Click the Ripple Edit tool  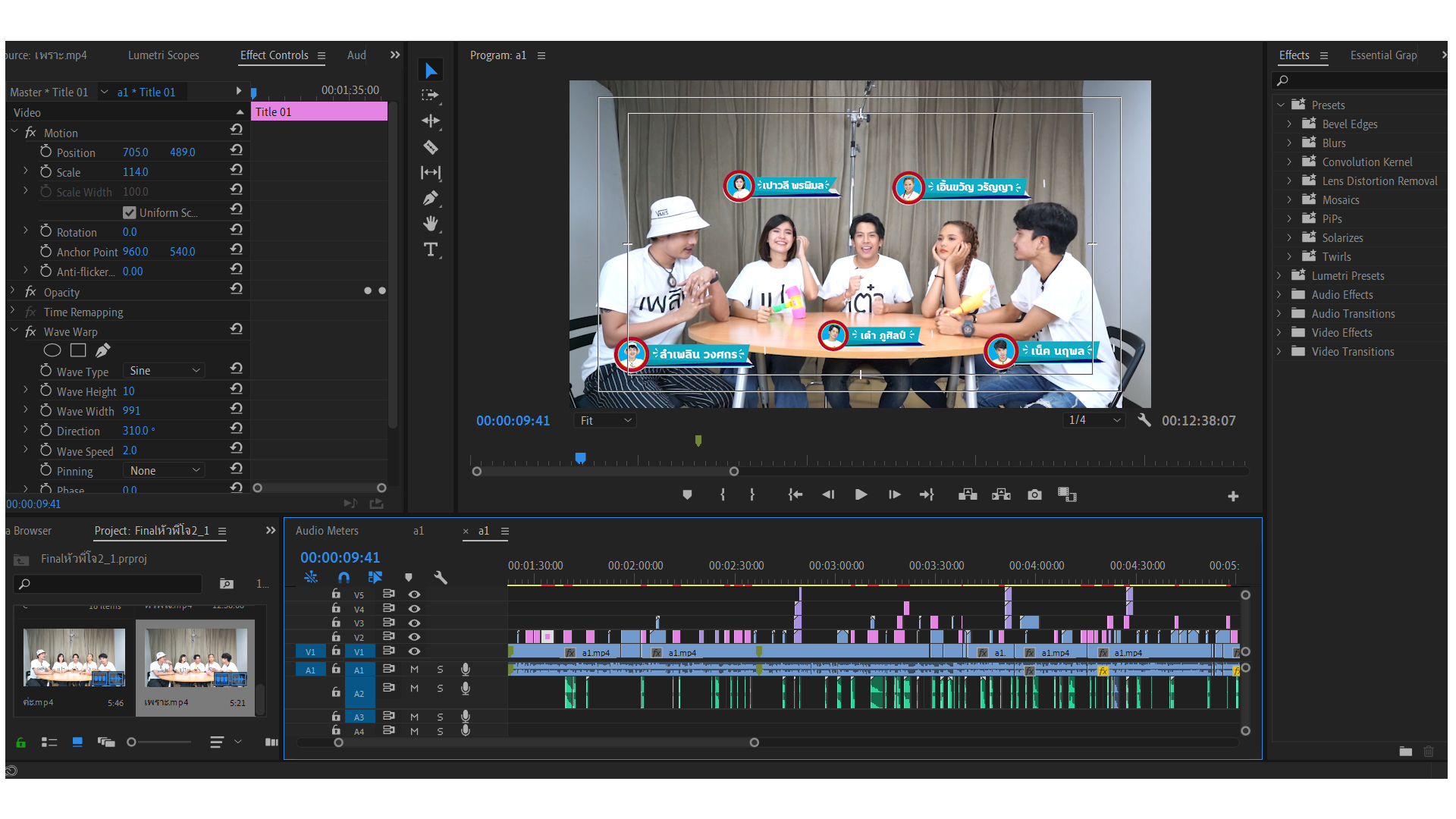(x=431, y=121)
